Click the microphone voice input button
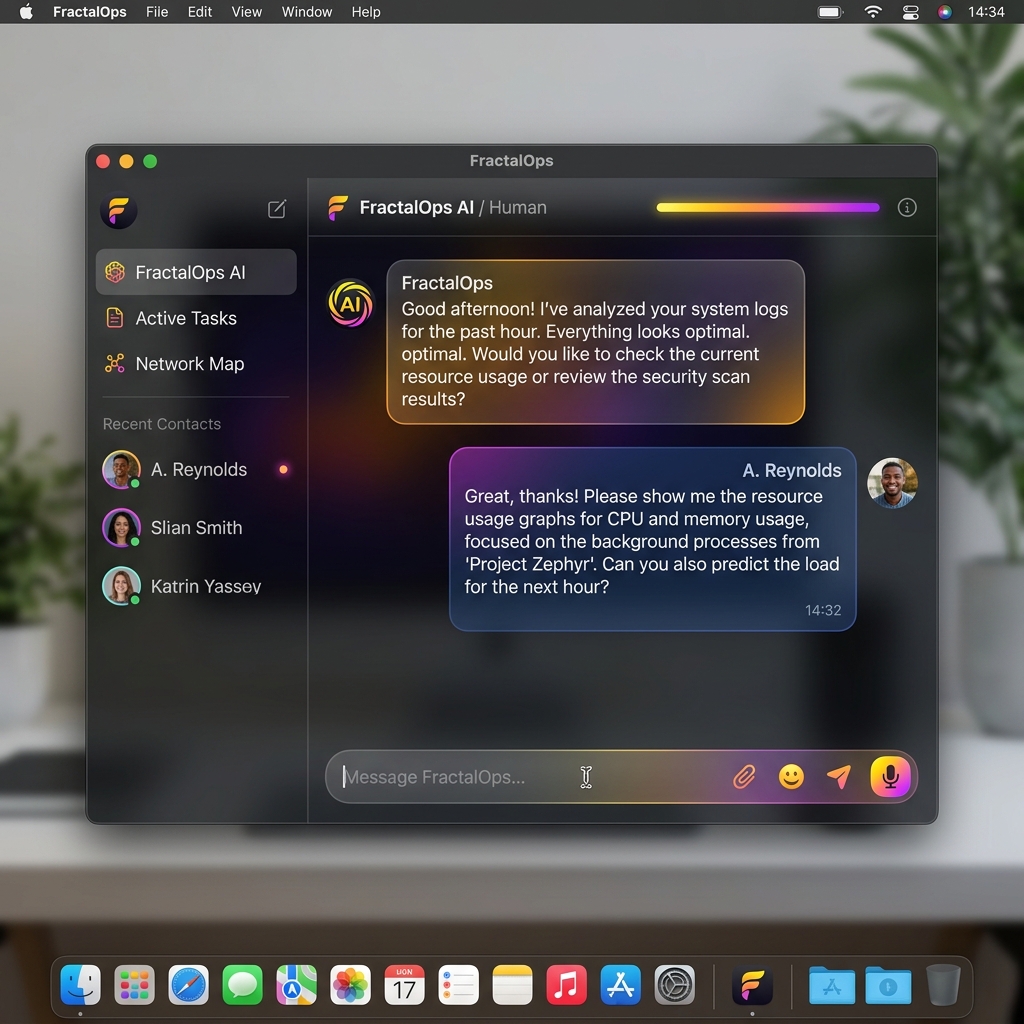This screenshot has width=1024, height=1024. [890, 776]
